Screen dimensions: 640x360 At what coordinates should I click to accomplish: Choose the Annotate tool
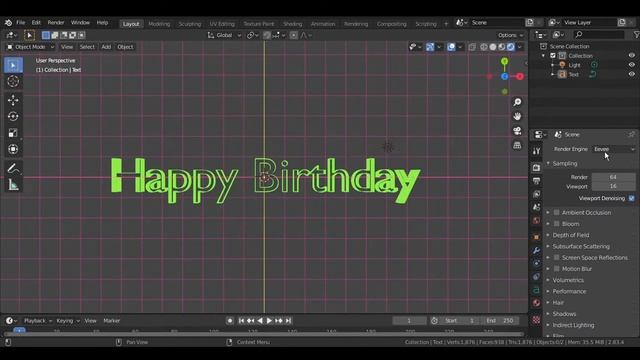13,168
